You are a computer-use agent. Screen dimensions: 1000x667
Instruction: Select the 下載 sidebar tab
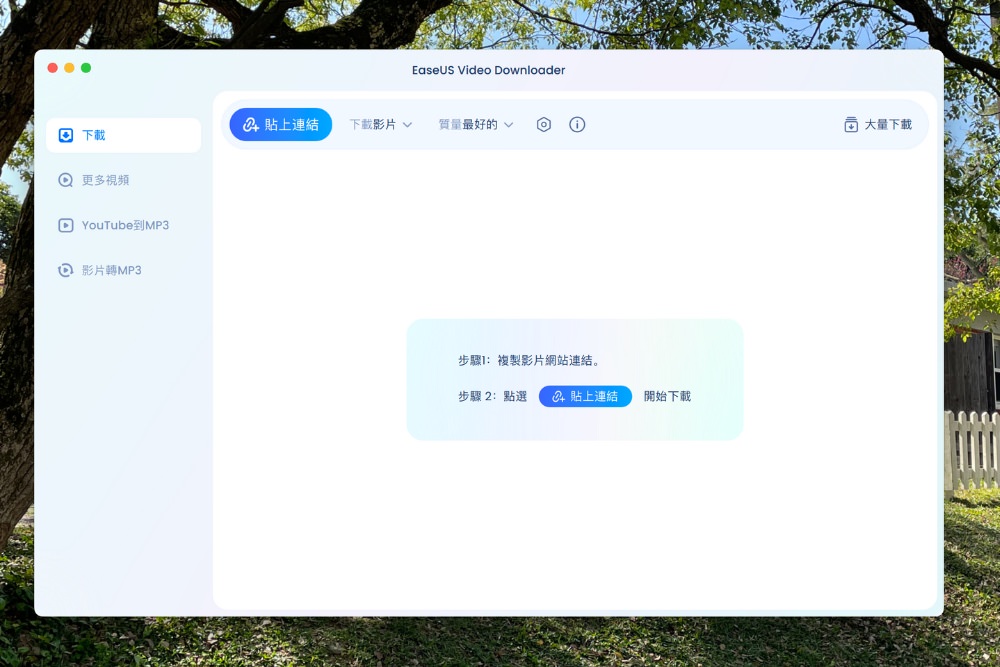tap(124, 135)
